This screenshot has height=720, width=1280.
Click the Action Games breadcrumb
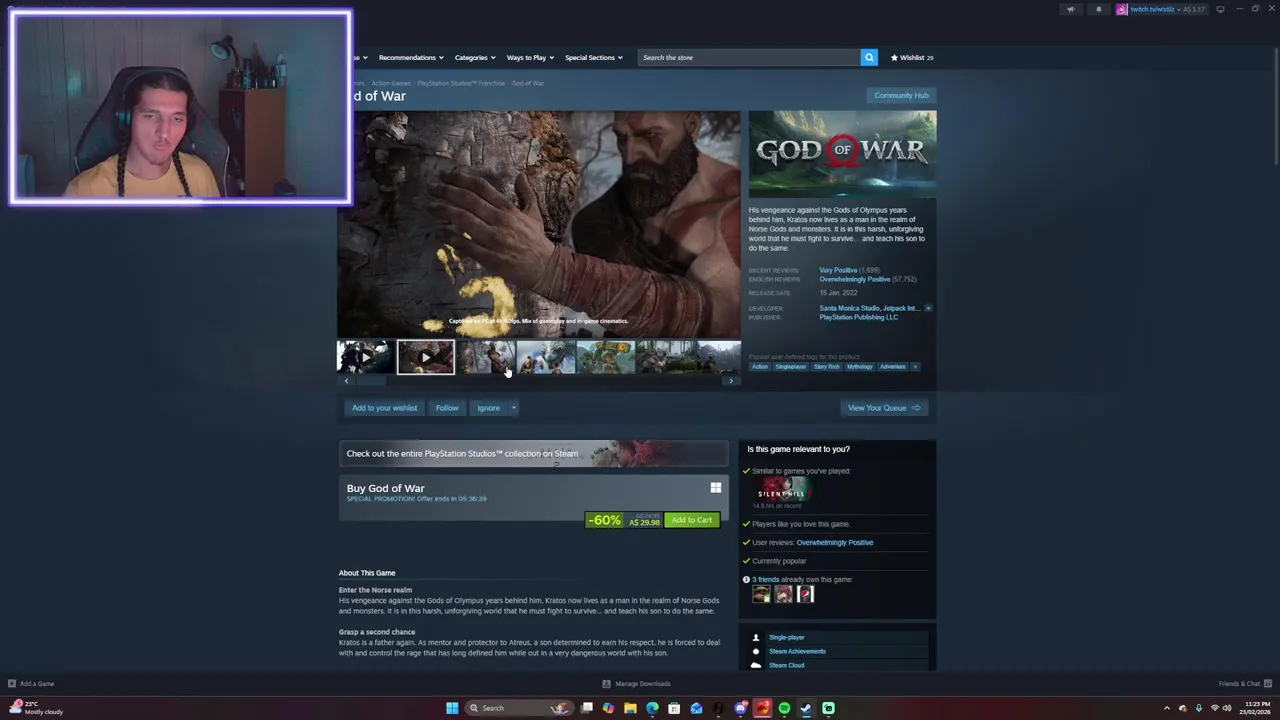click(391, 83)
